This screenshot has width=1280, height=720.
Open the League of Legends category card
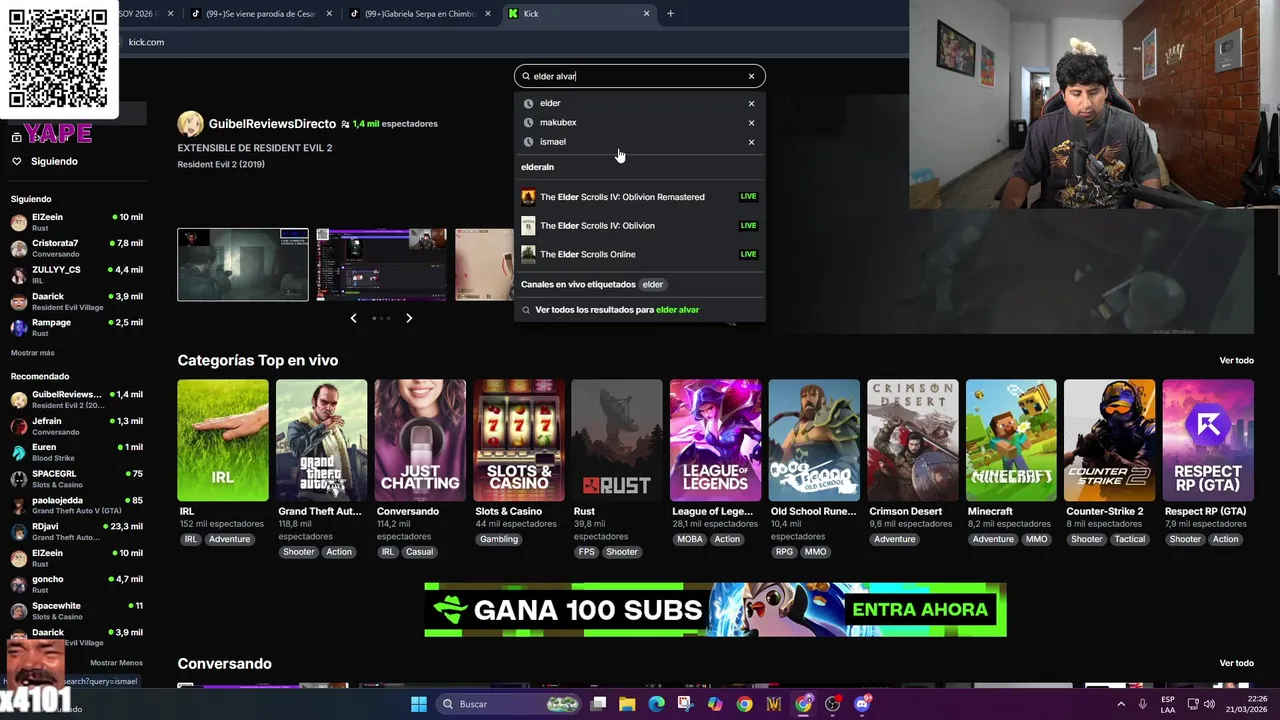coord(715,440)
